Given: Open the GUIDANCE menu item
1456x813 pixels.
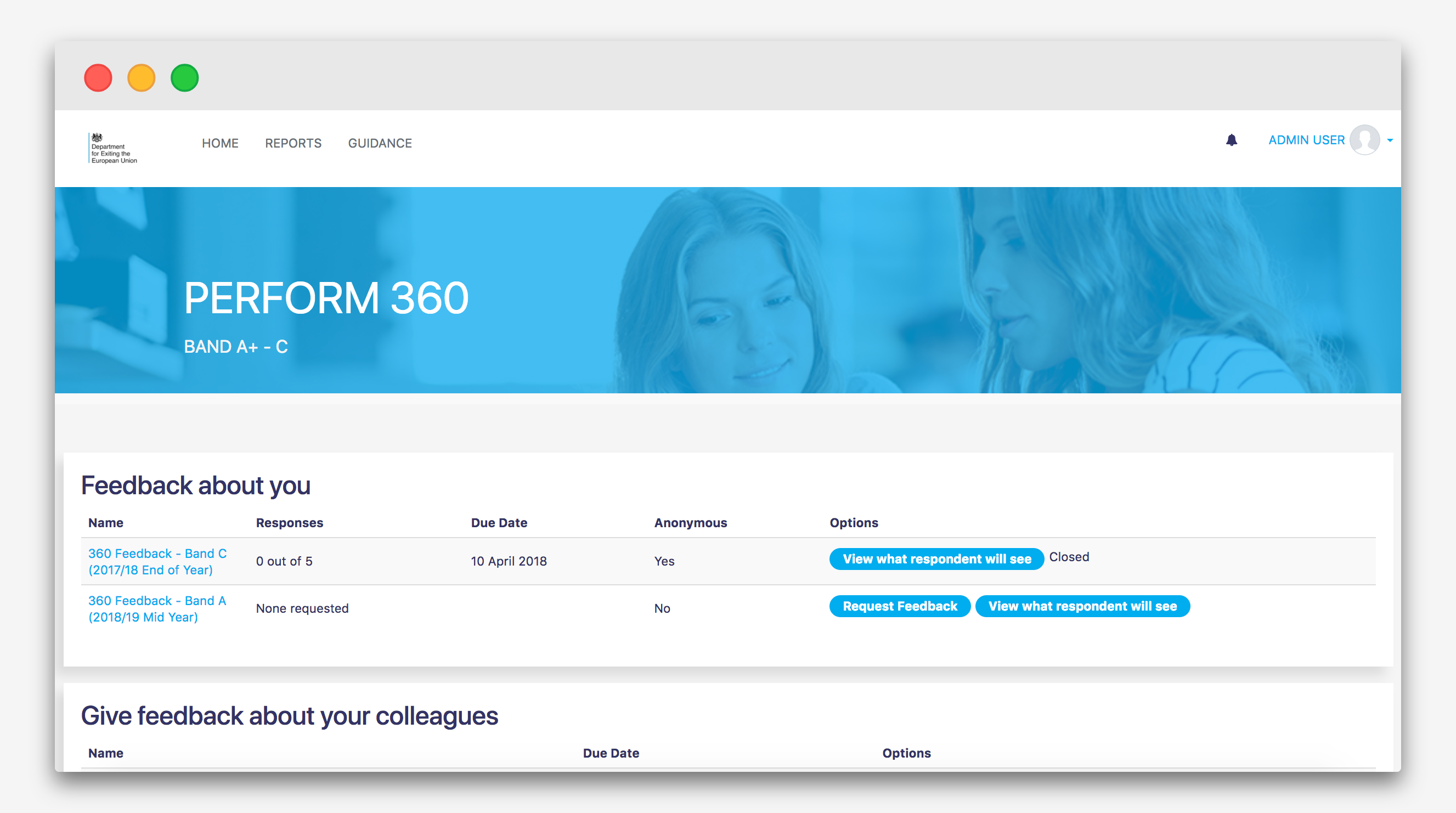Looking at the screenshot, I should 380,144.
